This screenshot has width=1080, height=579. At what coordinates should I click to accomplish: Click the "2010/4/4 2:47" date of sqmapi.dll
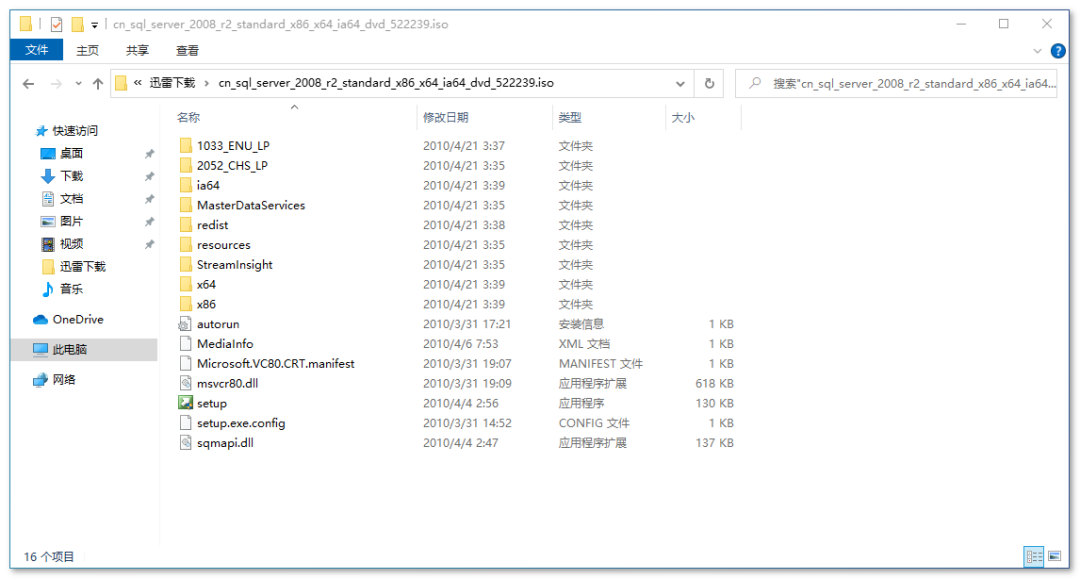460,443
